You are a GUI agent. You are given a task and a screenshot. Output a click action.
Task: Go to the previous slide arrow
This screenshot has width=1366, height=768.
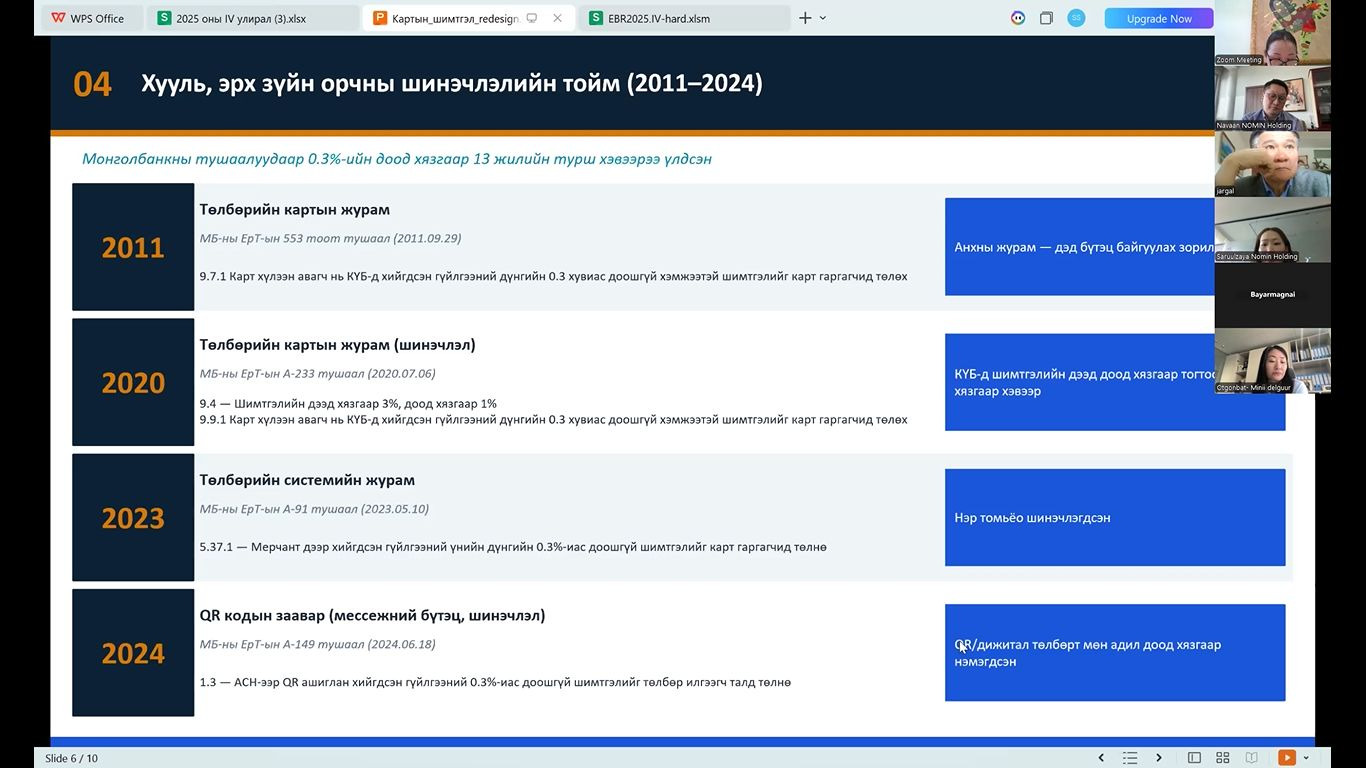[x=1101, y=758]
